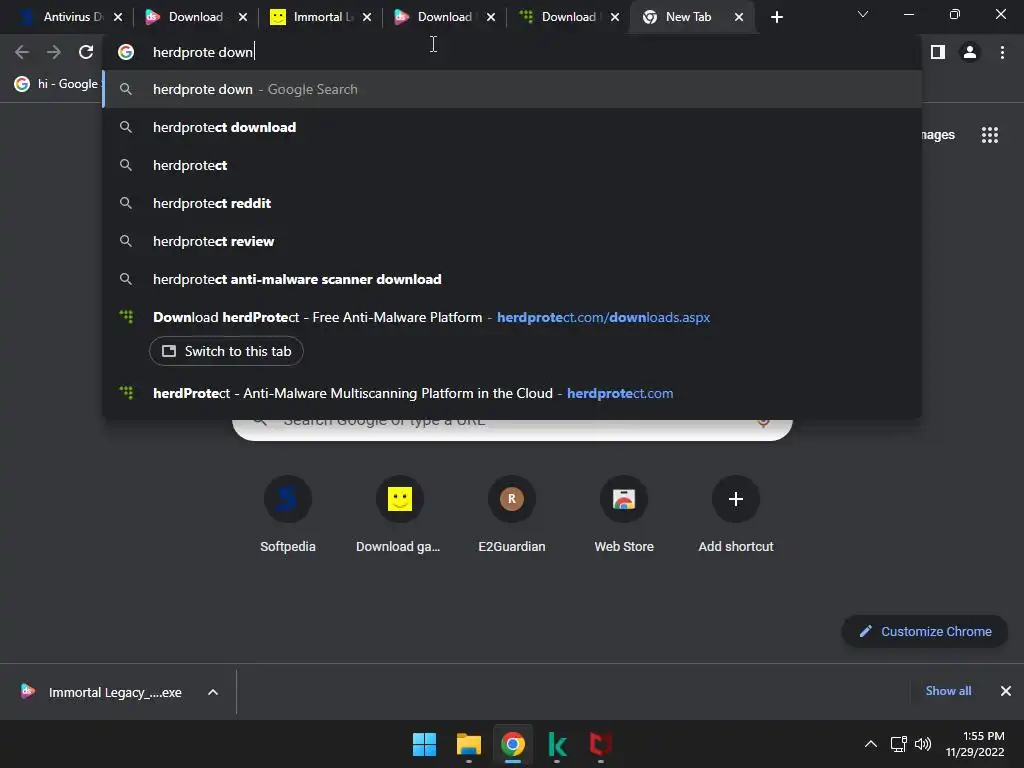Click 'Switch to this tab' button
The image size is (1024, 768).
226,351
